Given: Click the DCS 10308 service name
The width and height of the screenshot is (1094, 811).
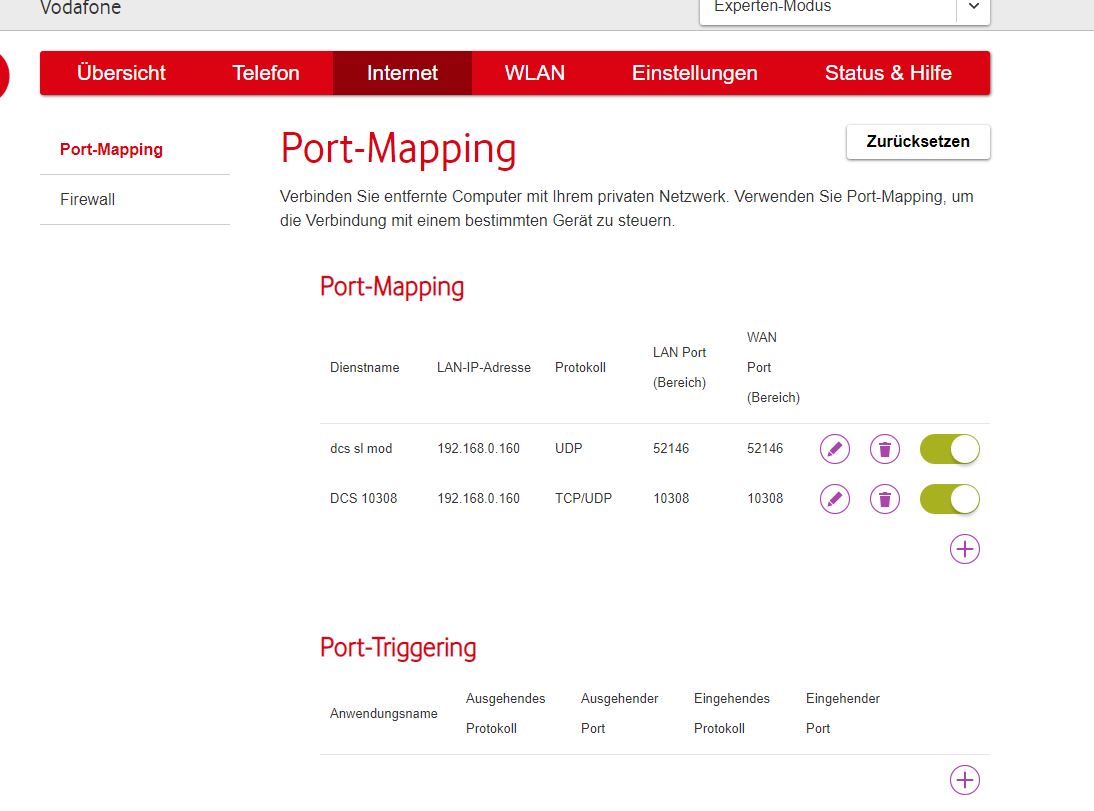Looking at the screenshot, I should pos(364,498).
